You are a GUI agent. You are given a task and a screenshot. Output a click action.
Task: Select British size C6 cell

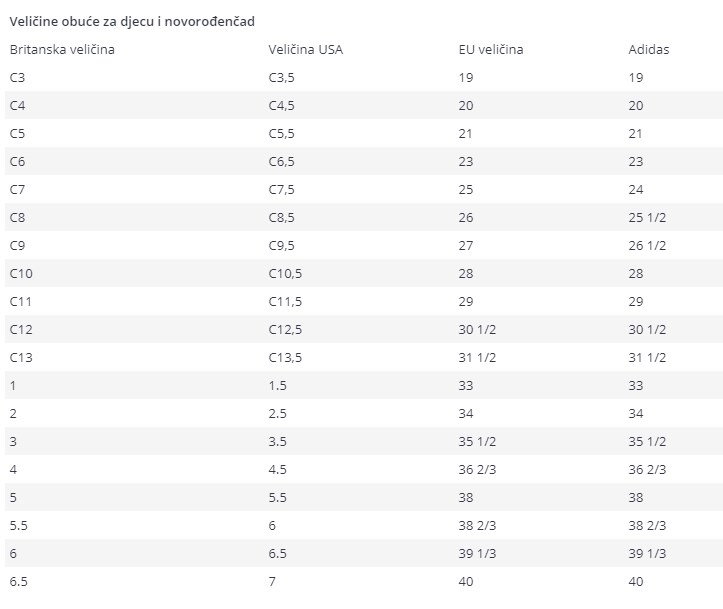click(x=18, y=161)
